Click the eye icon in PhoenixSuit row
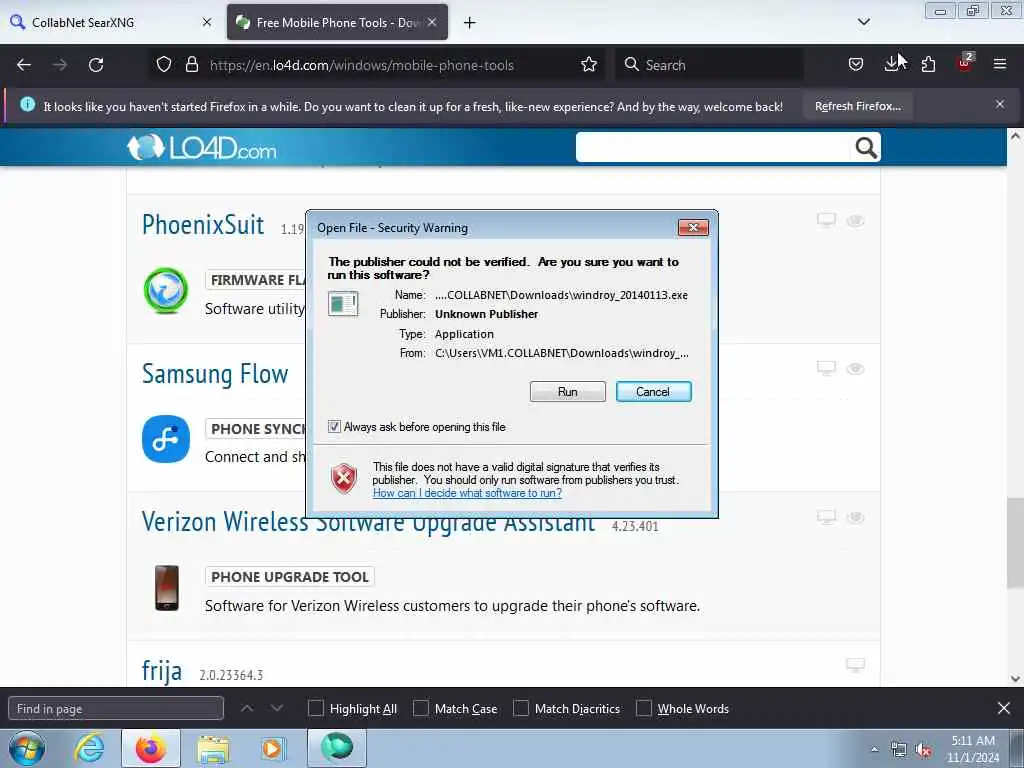Image resolution: width=1024 pixels, height=768 pixels. [x=856, y=221]
